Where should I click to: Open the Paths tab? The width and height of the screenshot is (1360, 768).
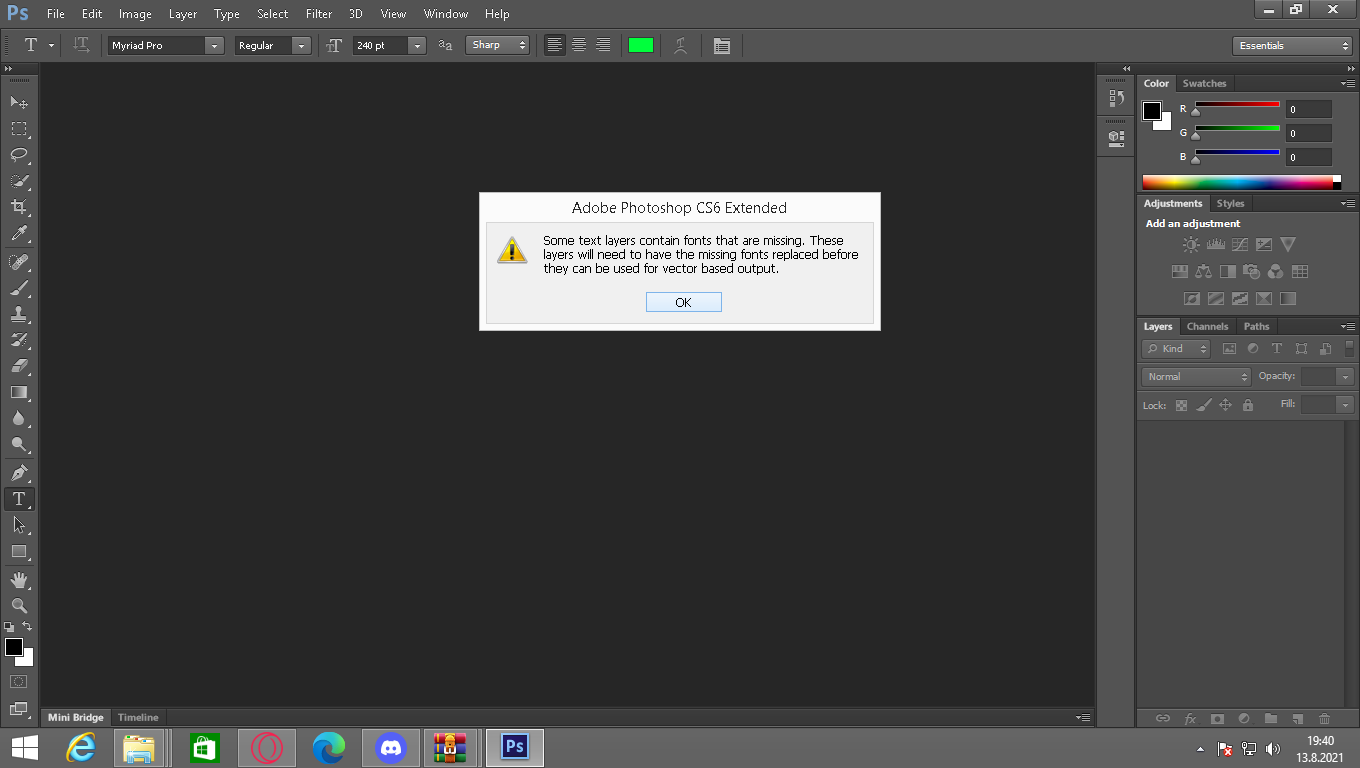(1256, 326)
